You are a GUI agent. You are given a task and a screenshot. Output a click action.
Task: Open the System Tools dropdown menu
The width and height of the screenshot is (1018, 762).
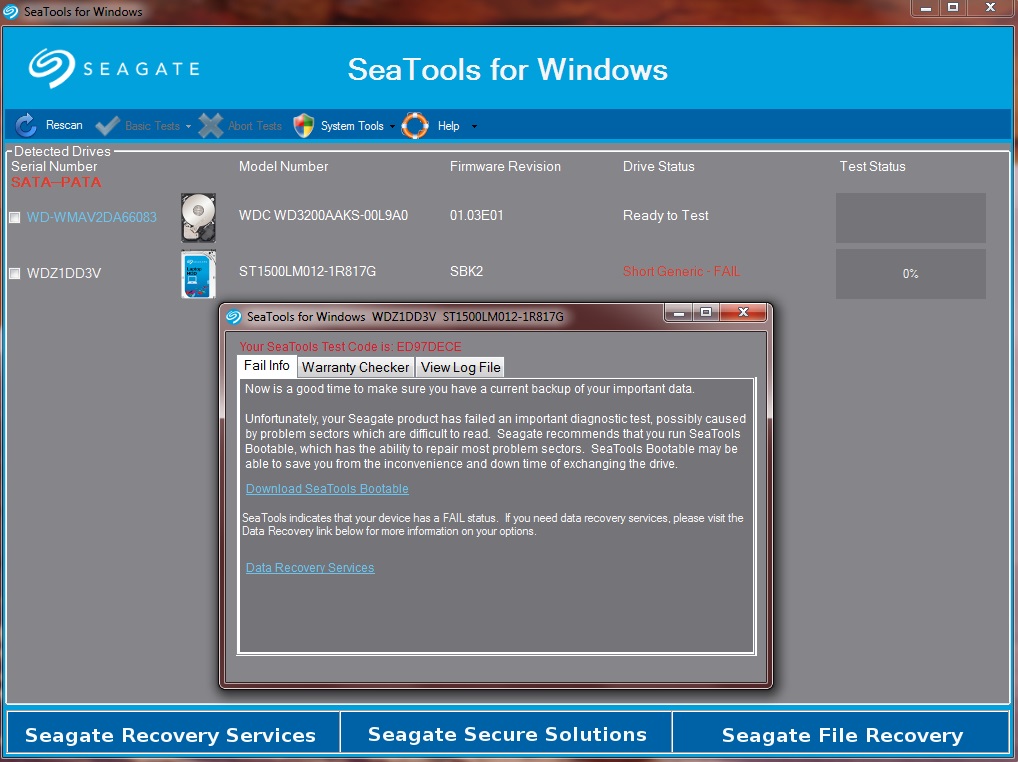pos(352,126)
